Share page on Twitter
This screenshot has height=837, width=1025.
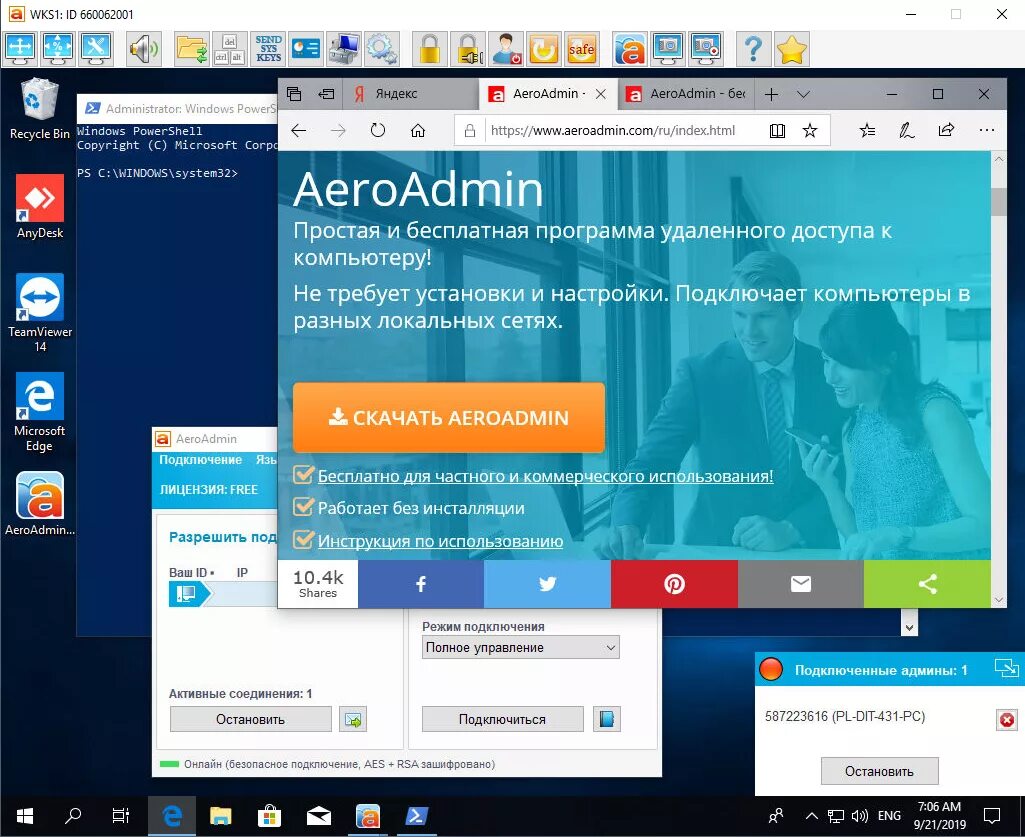pos(547,584)
